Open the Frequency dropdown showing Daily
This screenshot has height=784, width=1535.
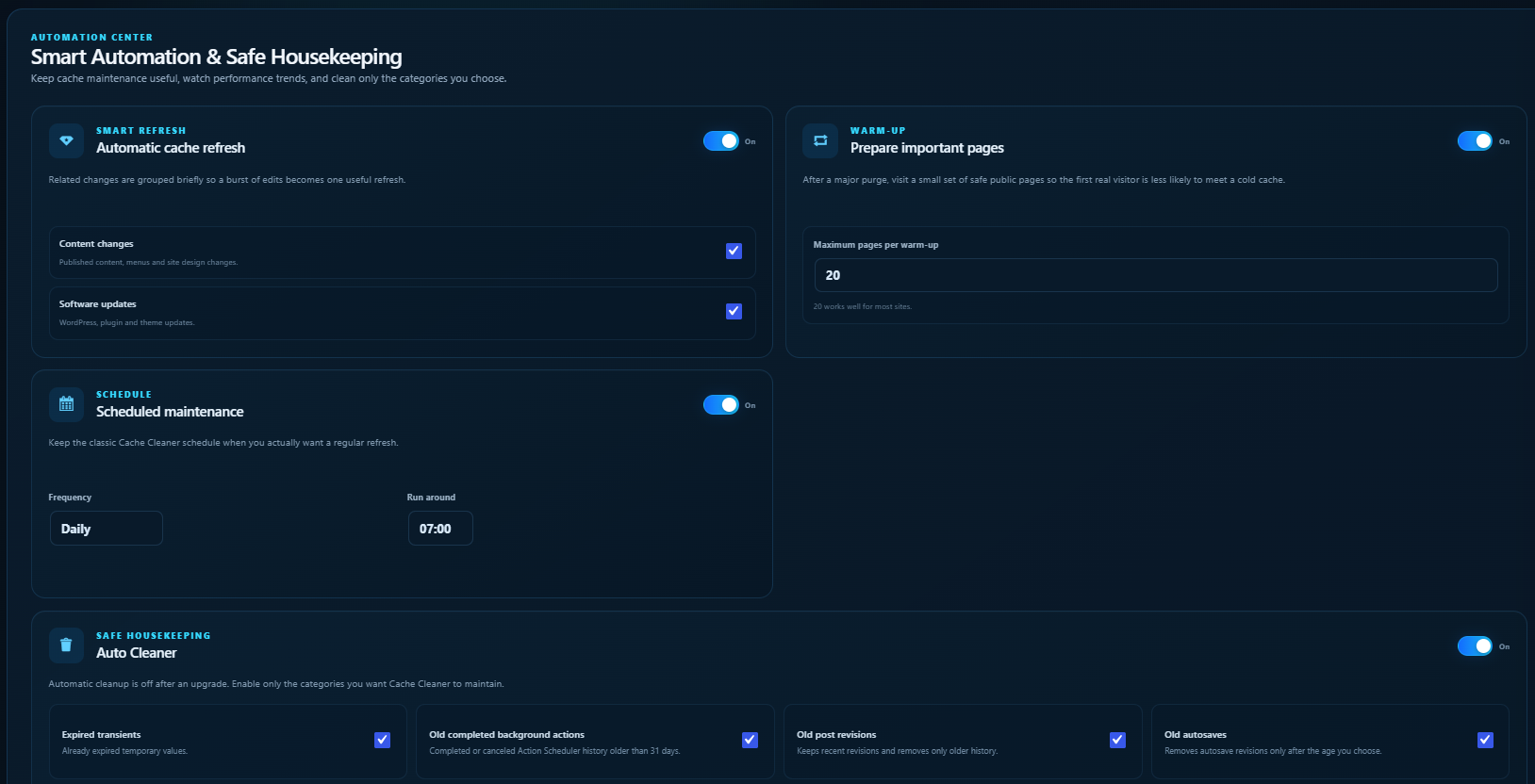coord(107,529)
